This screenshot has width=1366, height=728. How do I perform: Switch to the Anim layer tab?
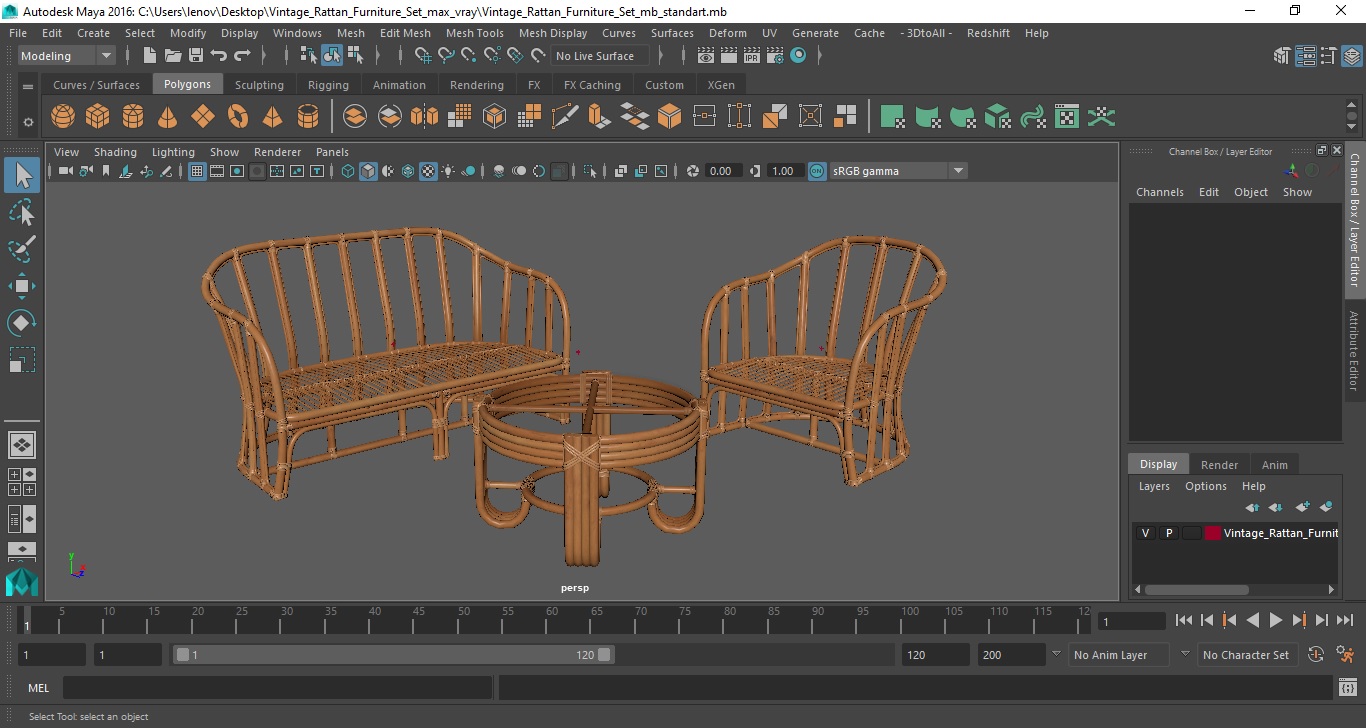point(1274,464)
